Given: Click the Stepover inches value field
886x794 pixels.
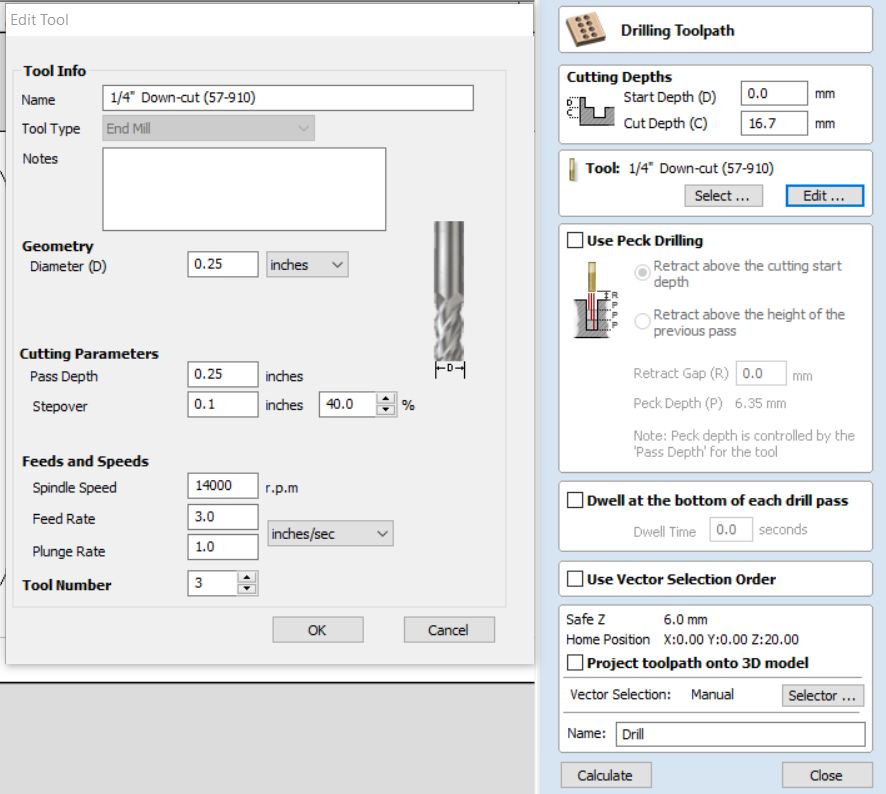Looking at the screenshot, I should (223, 405).
